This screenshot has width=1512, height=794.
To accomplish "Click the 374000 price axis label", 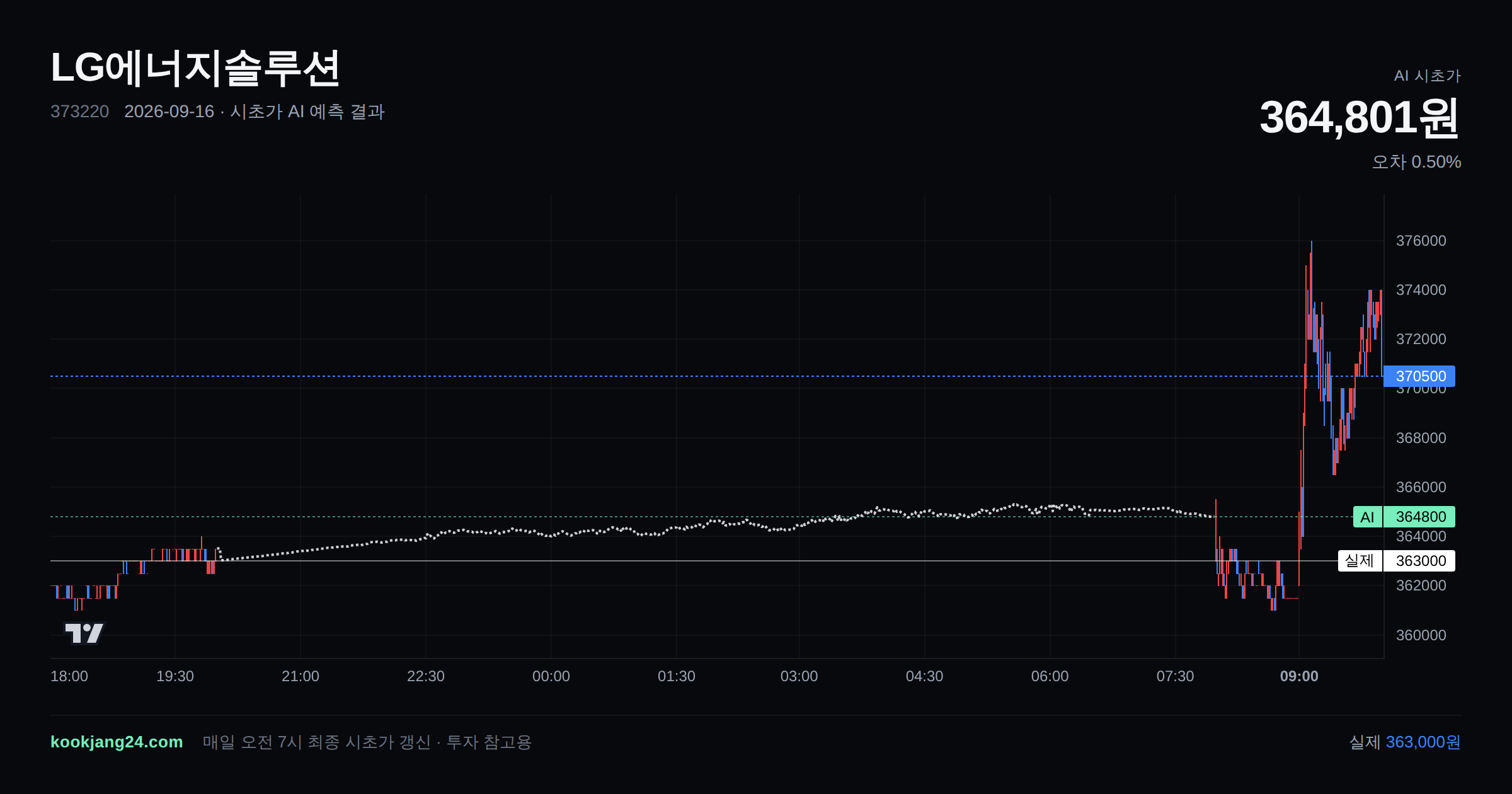I will (1421, 290).
